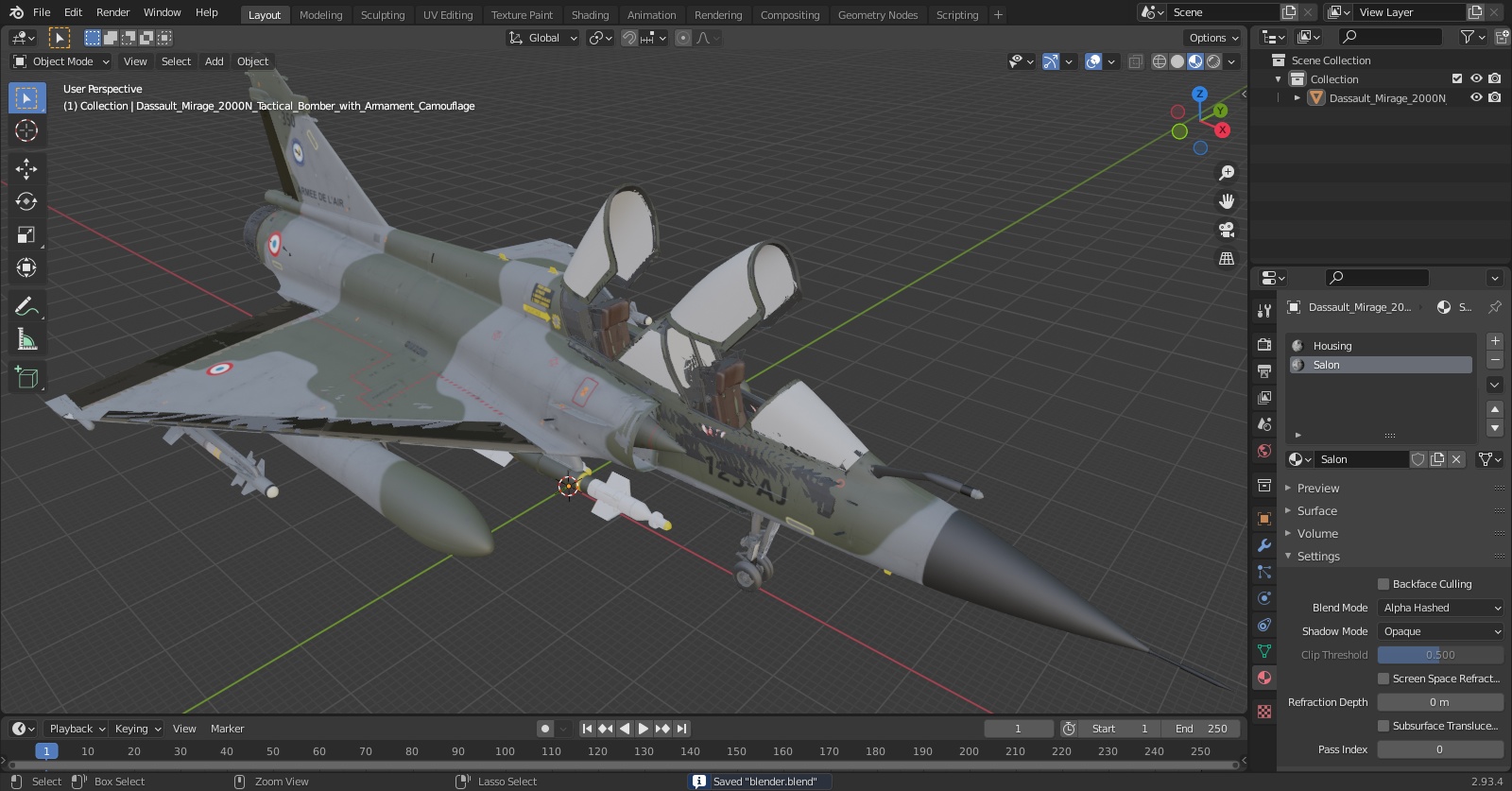Open the Blend Mode Alpha Hashed dropdown
The image size is (1512, 791).
point(1440,608)
